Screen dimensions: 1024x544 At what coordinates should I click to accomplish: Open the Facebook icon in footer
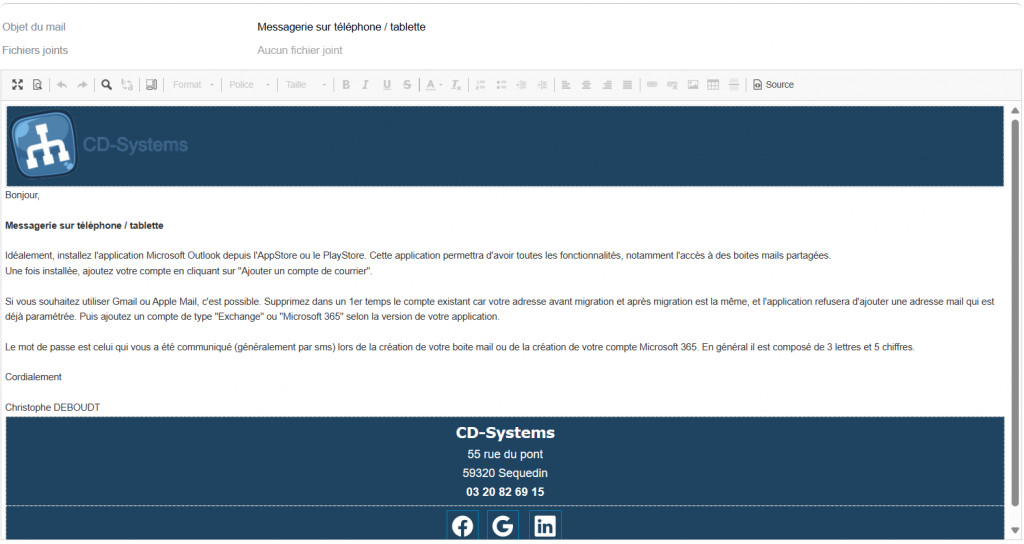coord(462,526)
